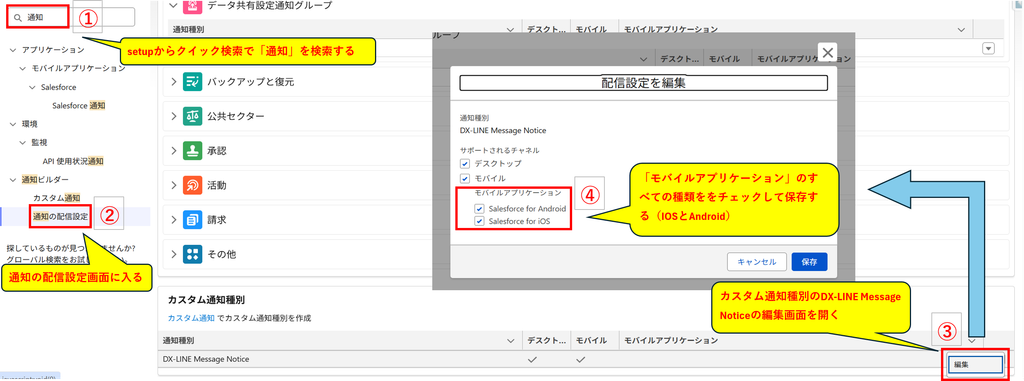1024x381 pixels.
Task: Expand the バックアップと復元 section
Action: (174, 82)
